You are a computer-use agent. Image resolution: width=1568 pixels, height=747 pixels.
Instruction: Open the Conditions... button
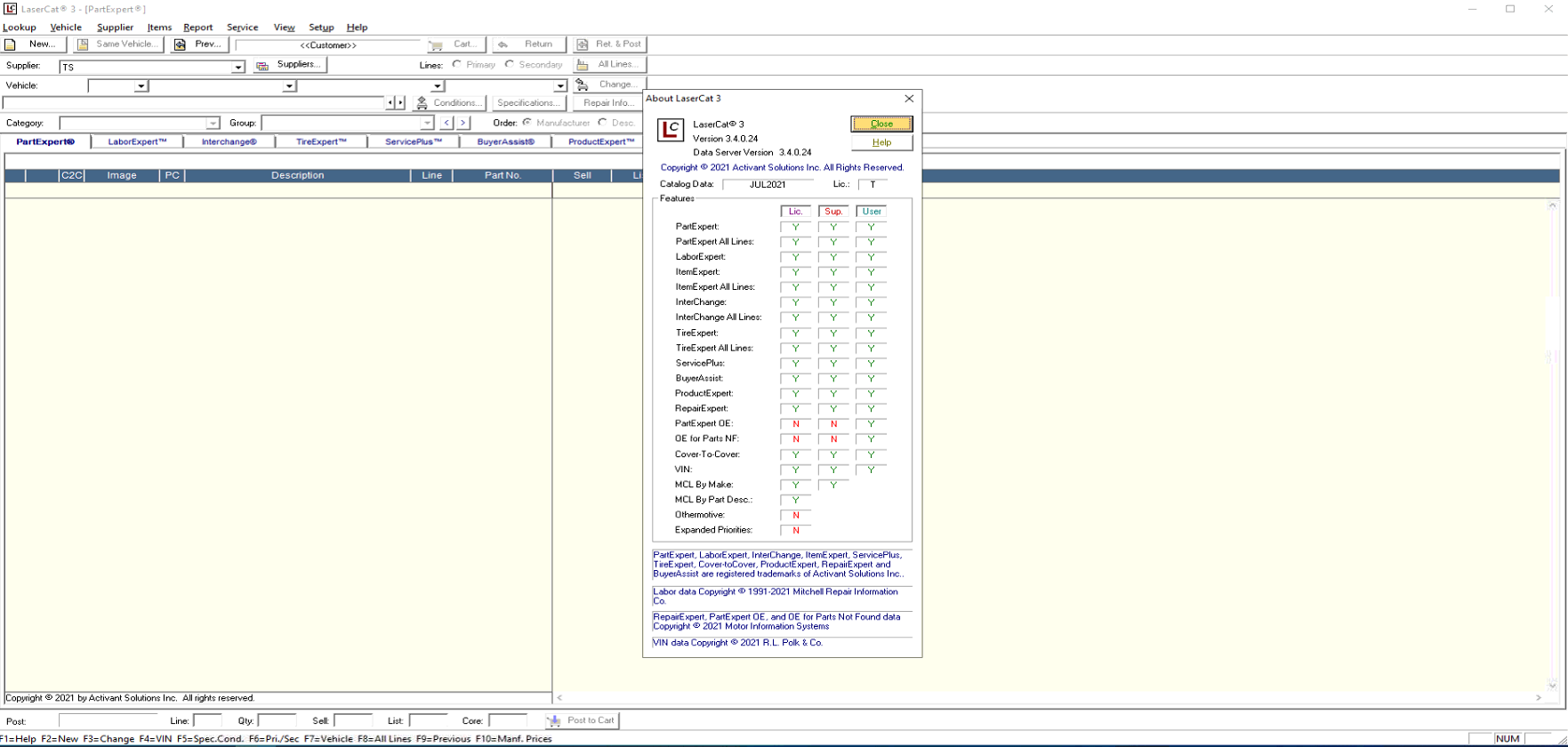coord(450,103)
